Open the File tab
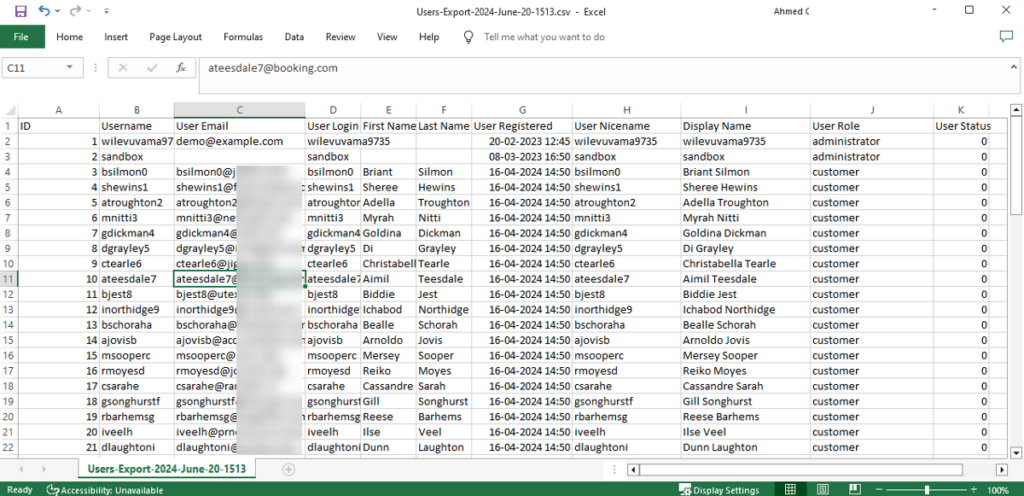This screenshot has width=1024, height=496. (x=22, y=37)
